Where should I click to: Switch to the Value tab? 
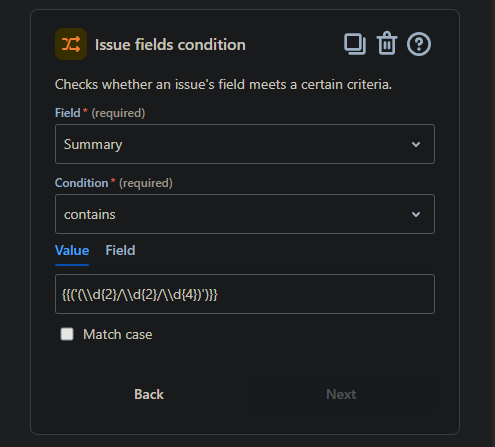pos(72,251)
